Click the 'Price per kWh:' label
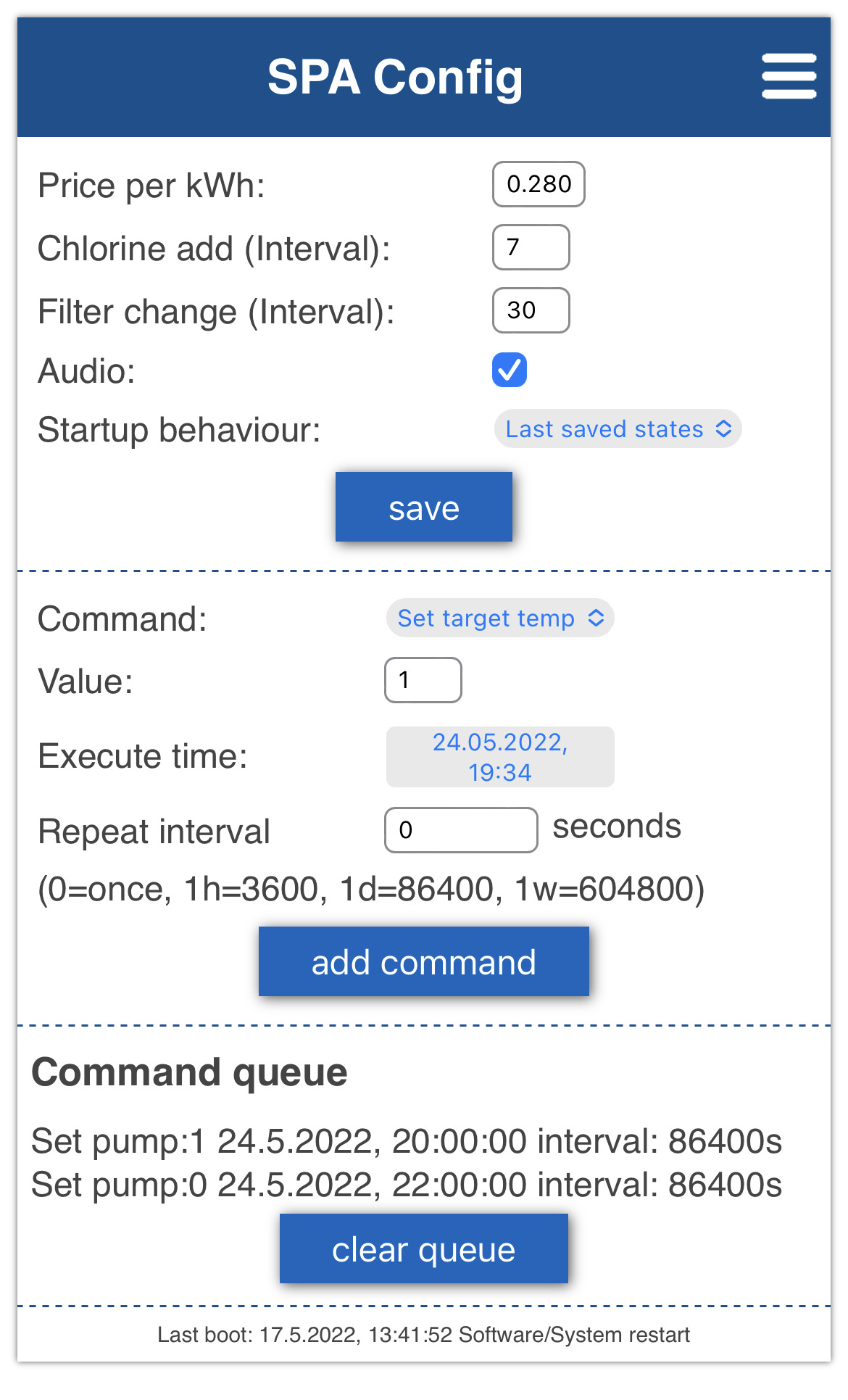 tap(151, 186)
